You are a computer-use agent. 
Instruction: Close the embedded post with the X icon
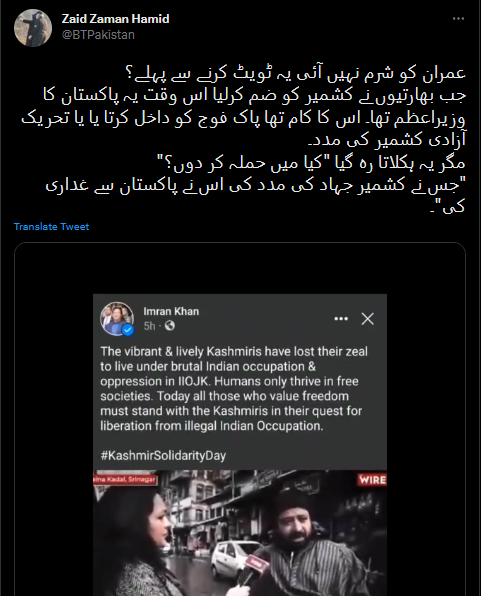367,319
